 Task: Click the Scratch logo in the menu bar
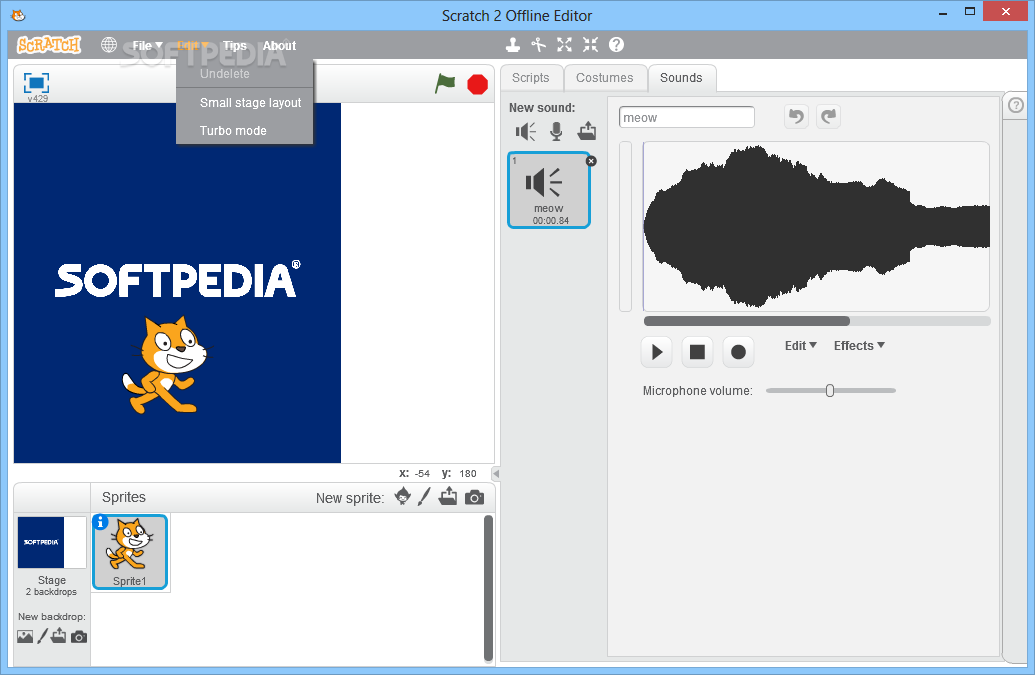pos(48,45)
